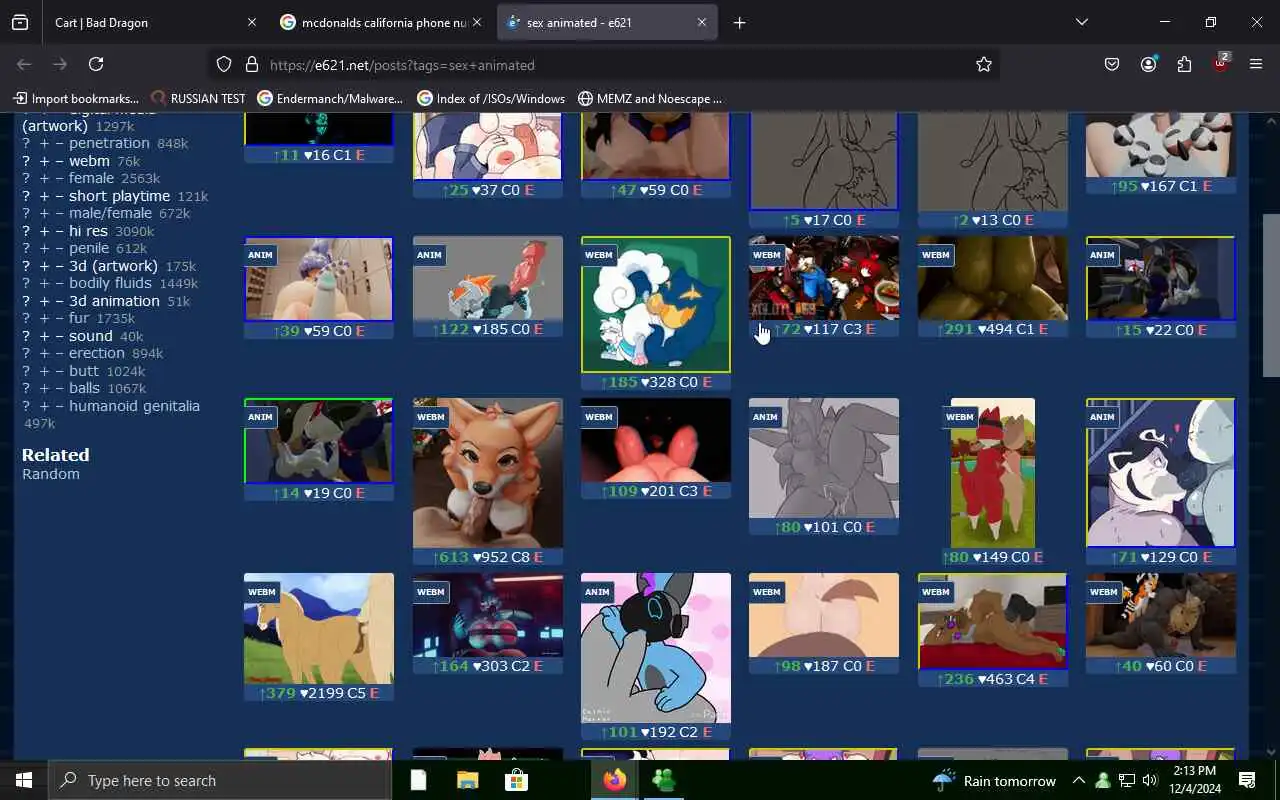The width and height of the screenshot is (1280, 800).
Task: Switch to the mcdonalds california phone tab
Action: (379, 22)
